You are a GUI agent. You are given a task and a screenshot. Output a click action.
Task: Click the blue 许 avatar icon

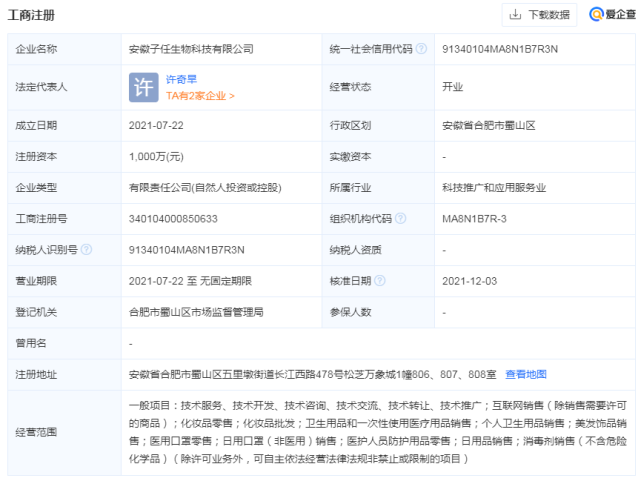click(x=144, y=87)
